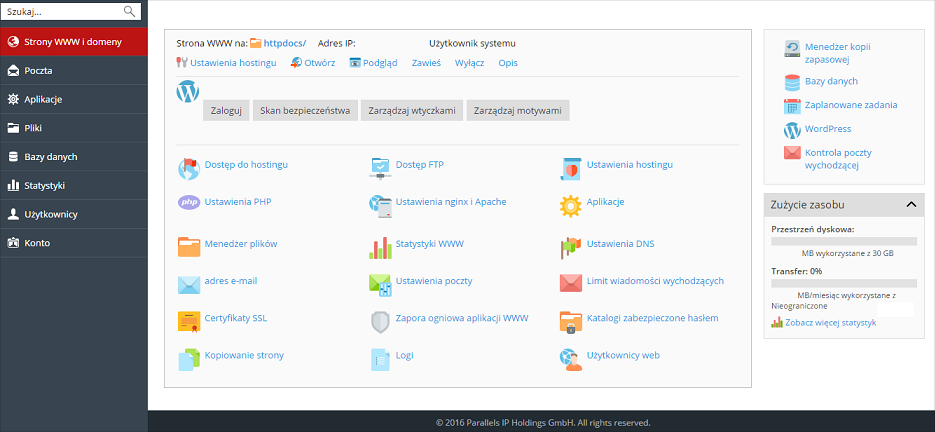Image resolution: width=935 pixels, height=432 pixels.
Task: Click Zarządzaj wtyczkami button
Action: [x=412, y=110]
